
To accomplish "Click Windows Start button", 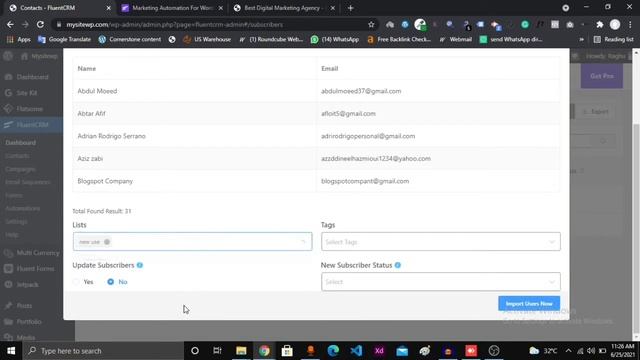I will coord(11,351).
